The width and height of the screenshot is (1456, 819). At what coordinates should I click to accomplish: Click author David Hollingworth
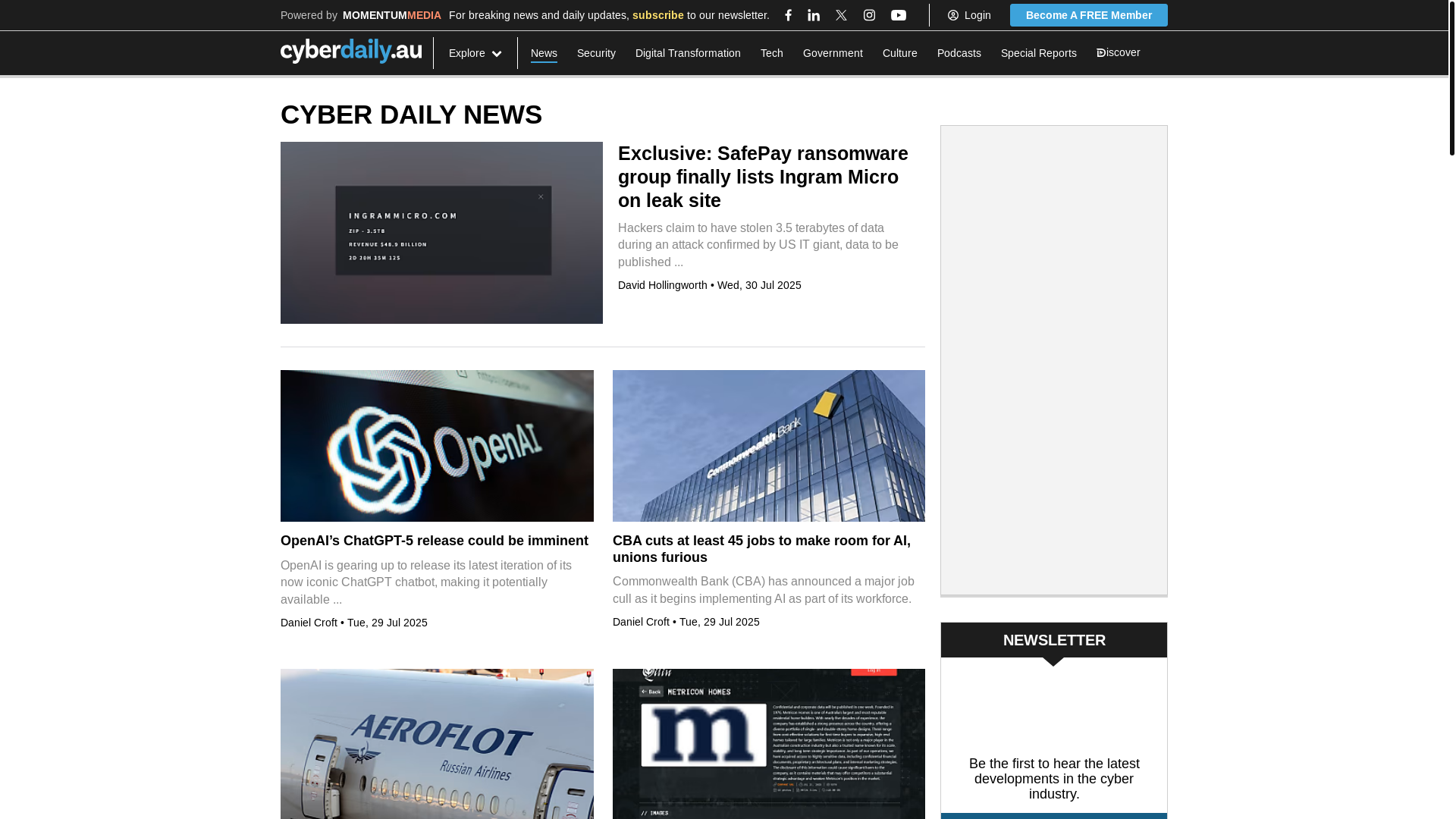point(662,285)
